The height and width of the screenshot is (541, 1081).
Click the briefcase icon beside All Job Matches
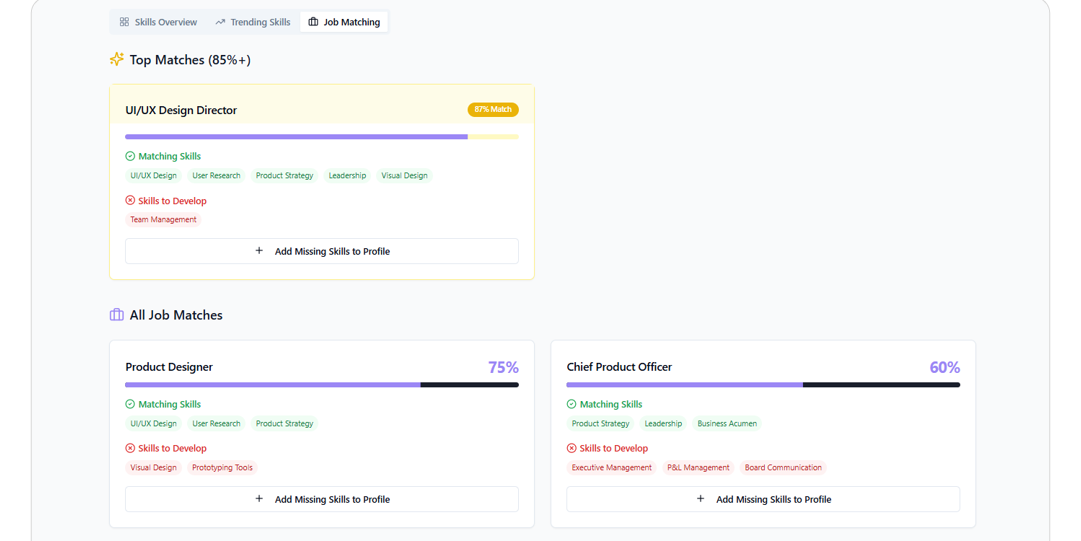(x=117, y=315)
